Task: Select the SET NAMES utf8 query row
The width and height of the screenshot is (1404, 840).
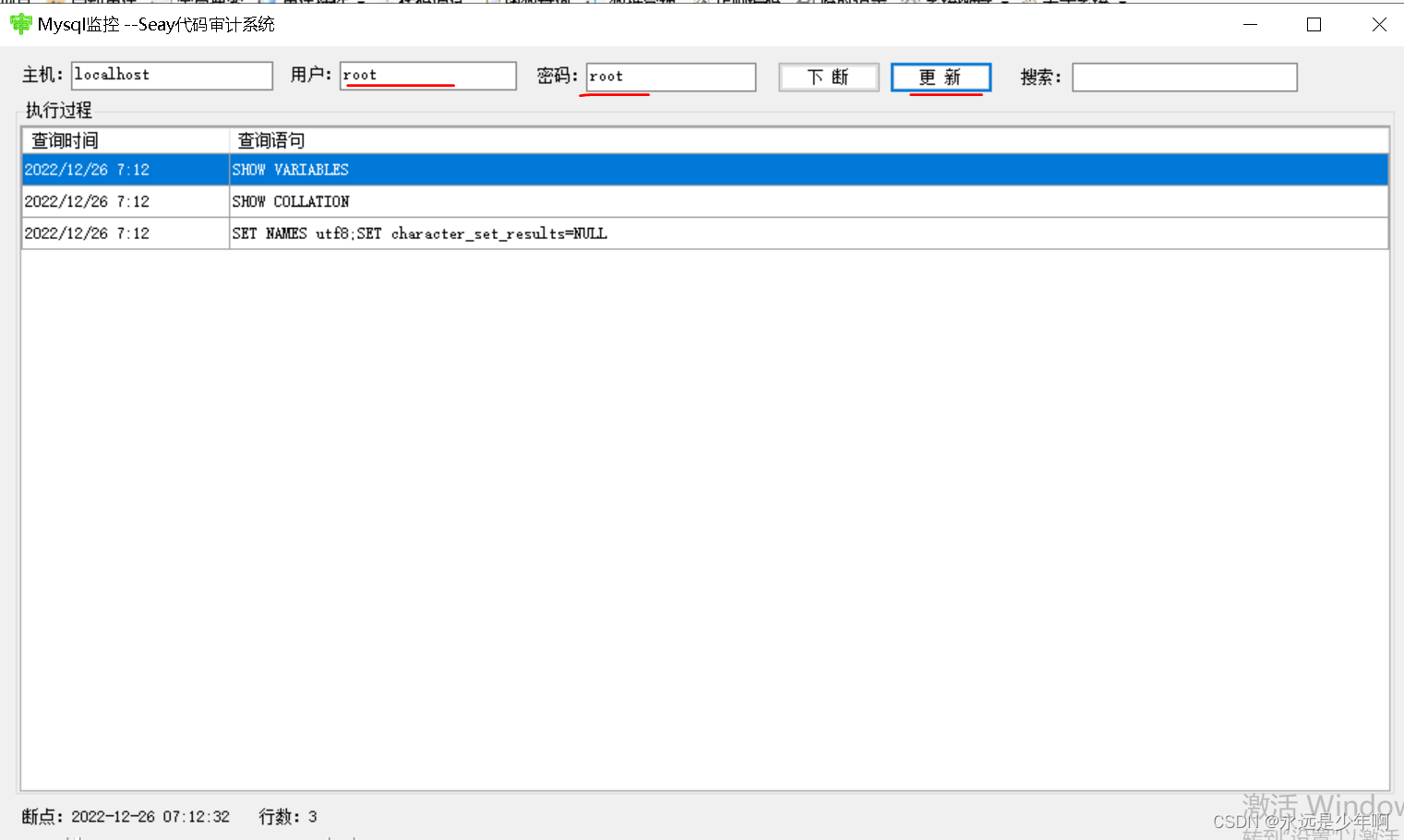Action: [x=705, y=234]
